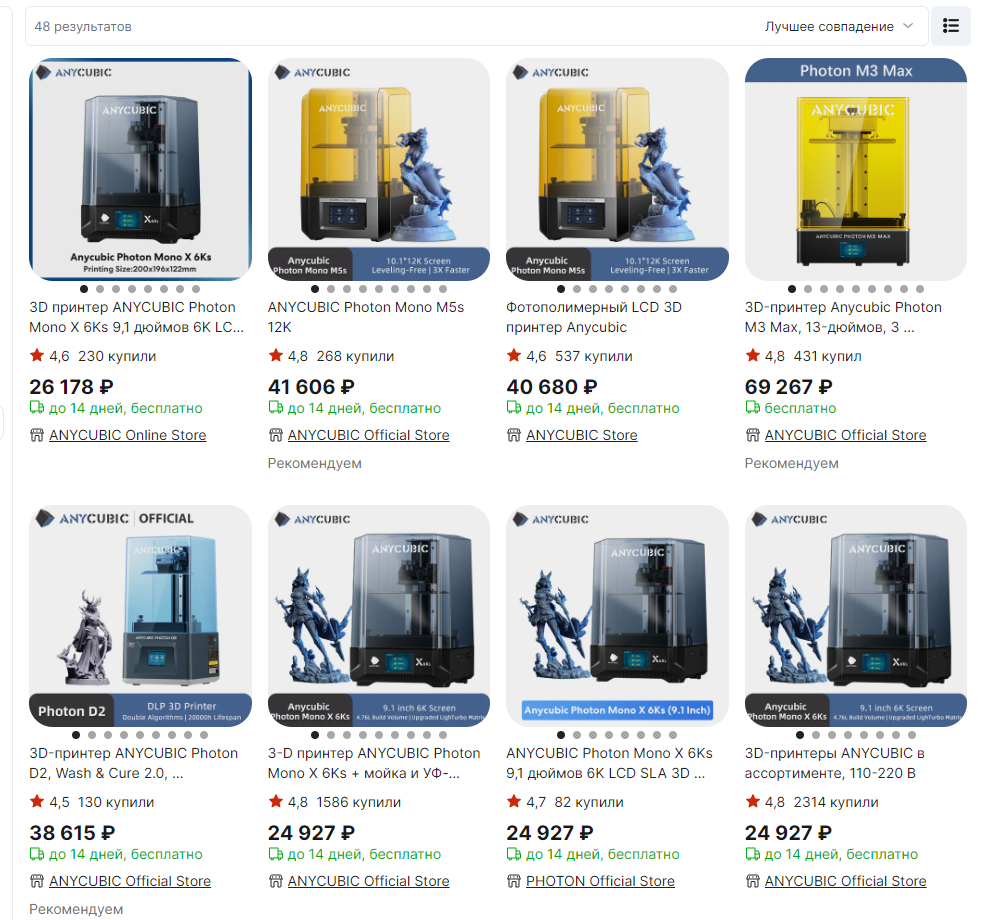The height and width of the screenshot is (920, 996).
Task: Click the red rating star of Photon D2 listing
Action: [37, 801]
